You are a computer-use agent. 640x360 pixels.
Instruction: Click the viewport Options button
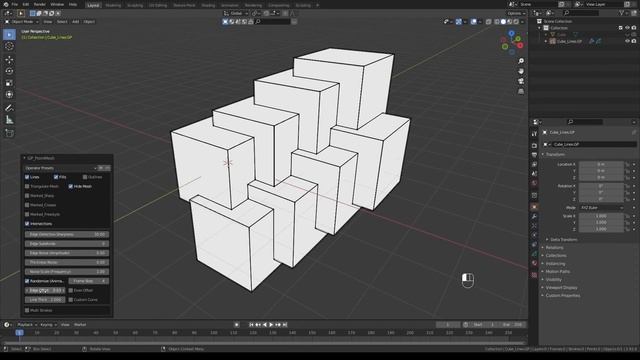[516, 13]
